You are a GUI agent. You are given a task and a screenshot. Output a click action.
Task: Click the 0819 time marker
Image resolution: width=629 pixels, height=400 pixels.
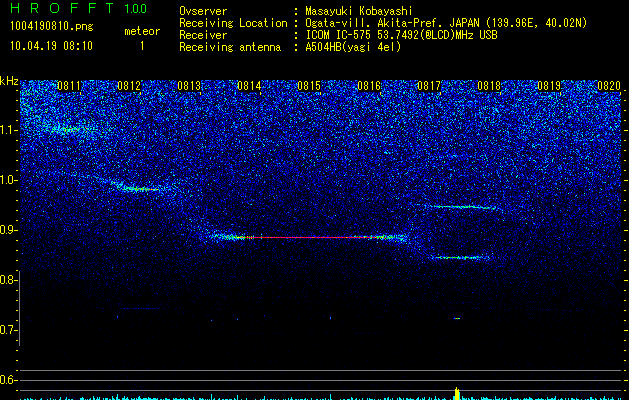(x=549, y=85)
